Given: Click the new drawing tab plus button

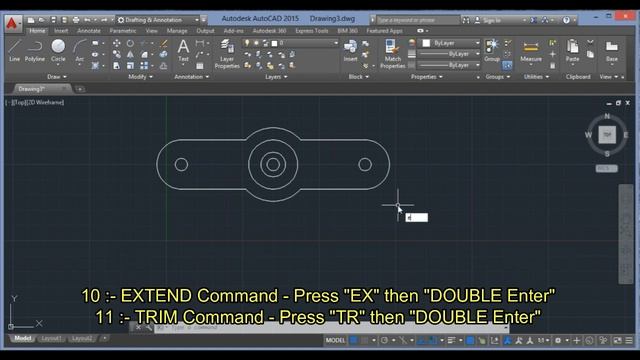Looking at the screenshot, I should (x=80, y=89).
